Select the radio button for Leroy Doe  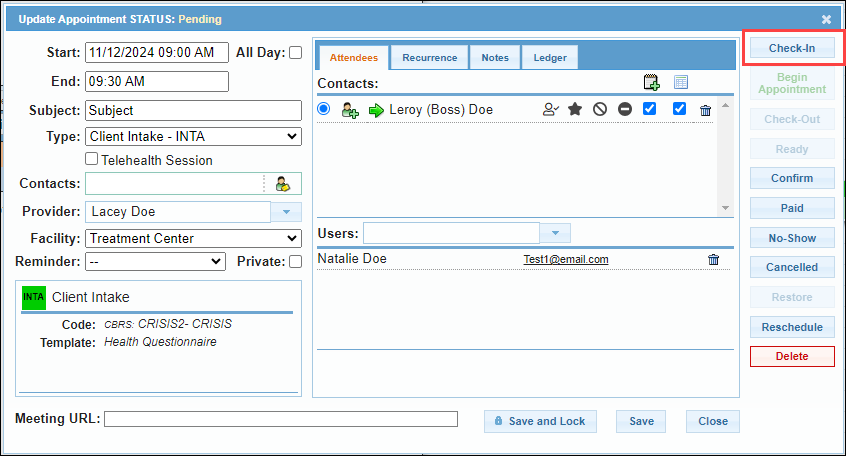click(324, 109)
